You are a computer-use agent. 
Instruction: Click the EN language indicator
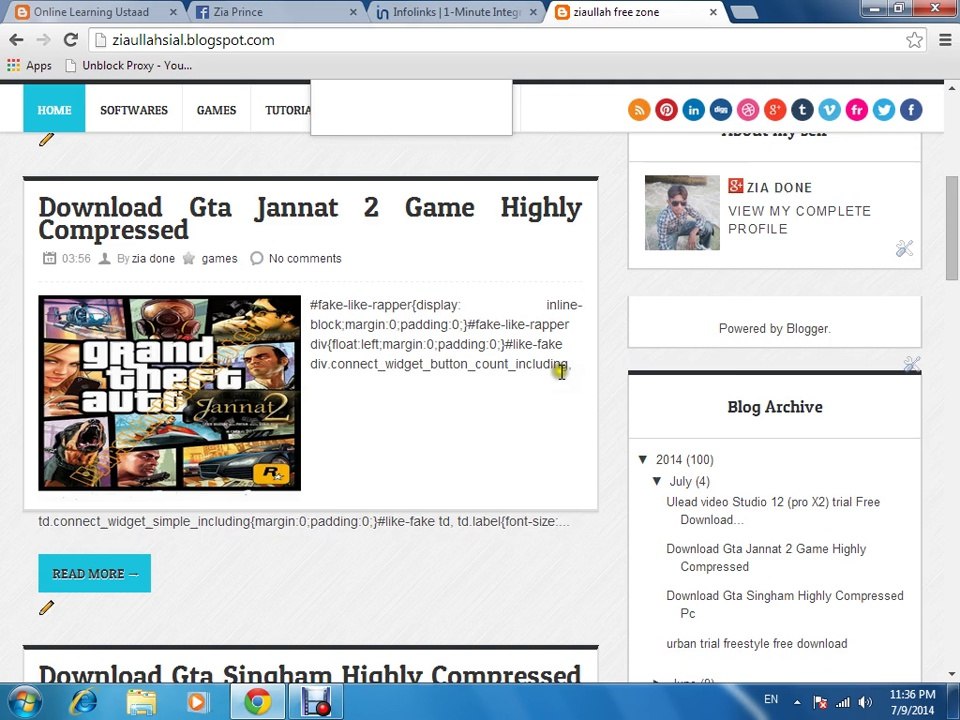coord(771,699)
